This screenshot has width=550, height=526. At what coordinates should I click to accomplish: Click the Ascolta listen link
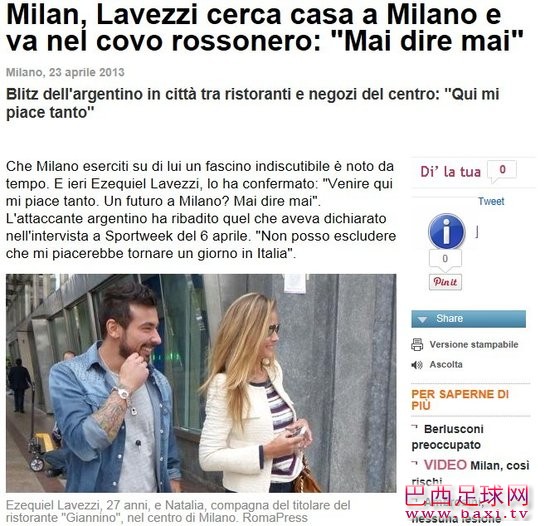tap(446, 365)
